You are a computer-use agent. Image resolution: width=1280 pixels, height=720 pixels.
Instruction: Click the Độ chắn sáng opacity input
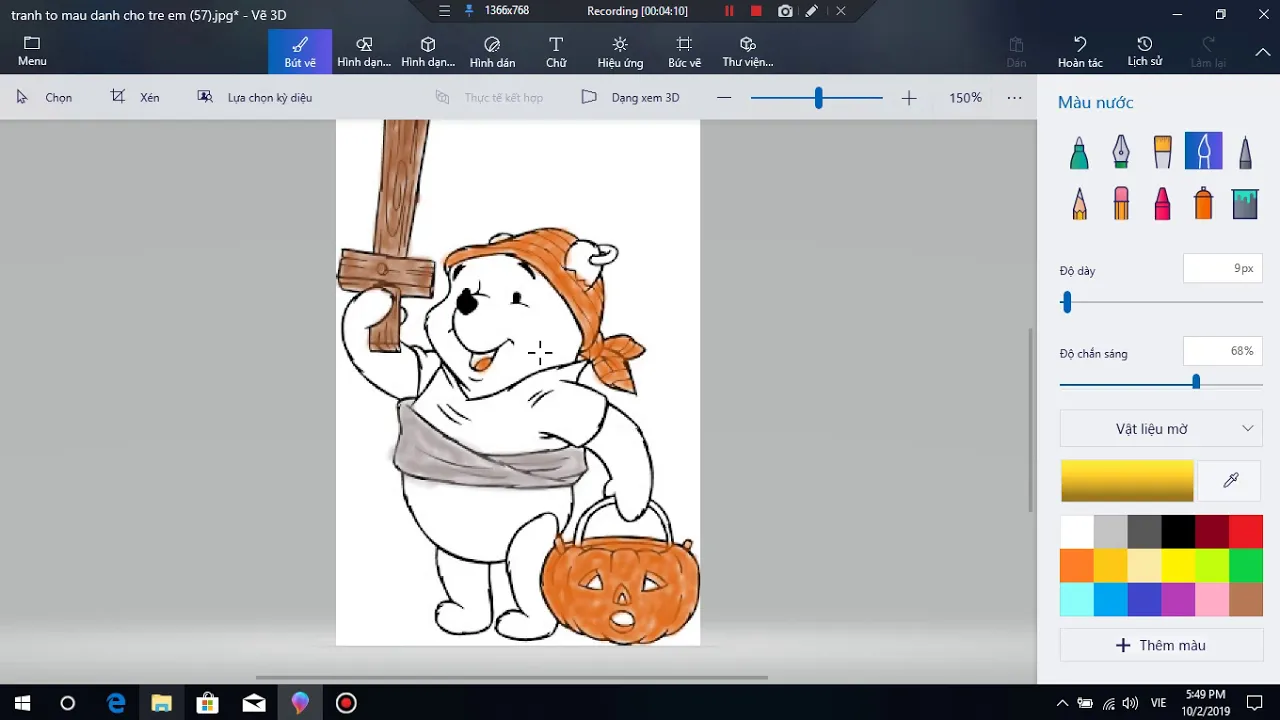coord(1222,351)
